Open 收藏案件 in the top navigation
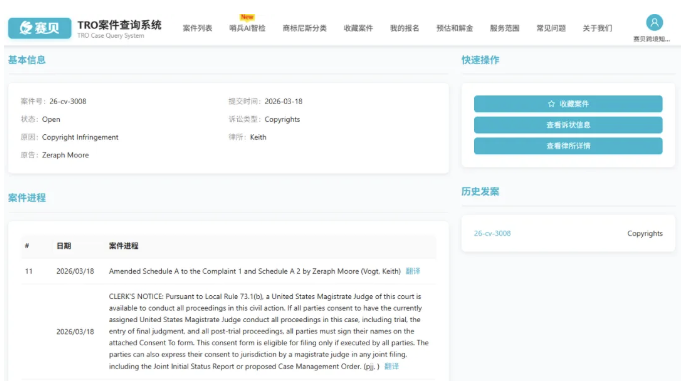 pos(358,28)
